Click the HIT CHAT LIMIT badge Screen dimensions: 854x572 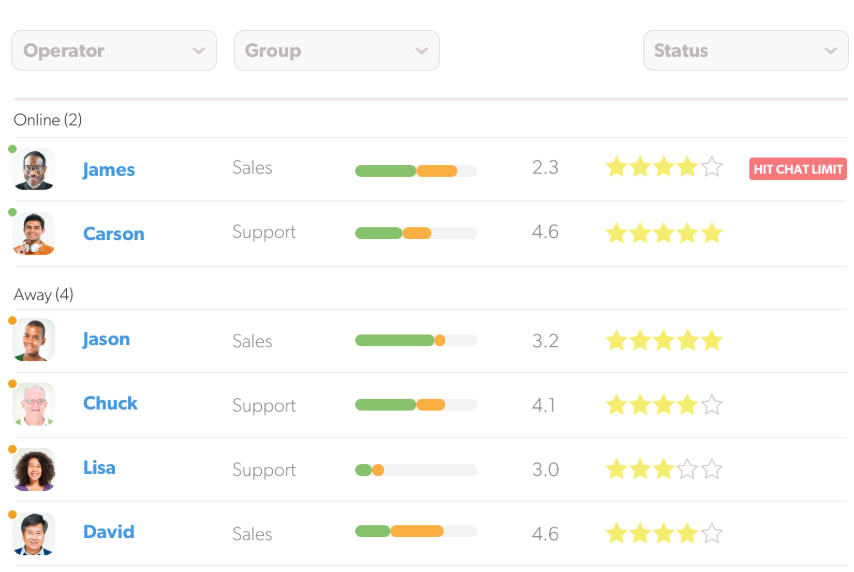tap(798, 169)
